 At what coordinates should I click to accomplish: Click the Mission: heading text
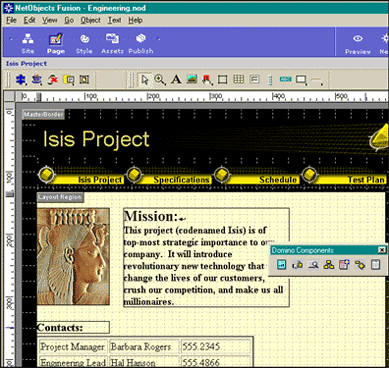point(151,216)
